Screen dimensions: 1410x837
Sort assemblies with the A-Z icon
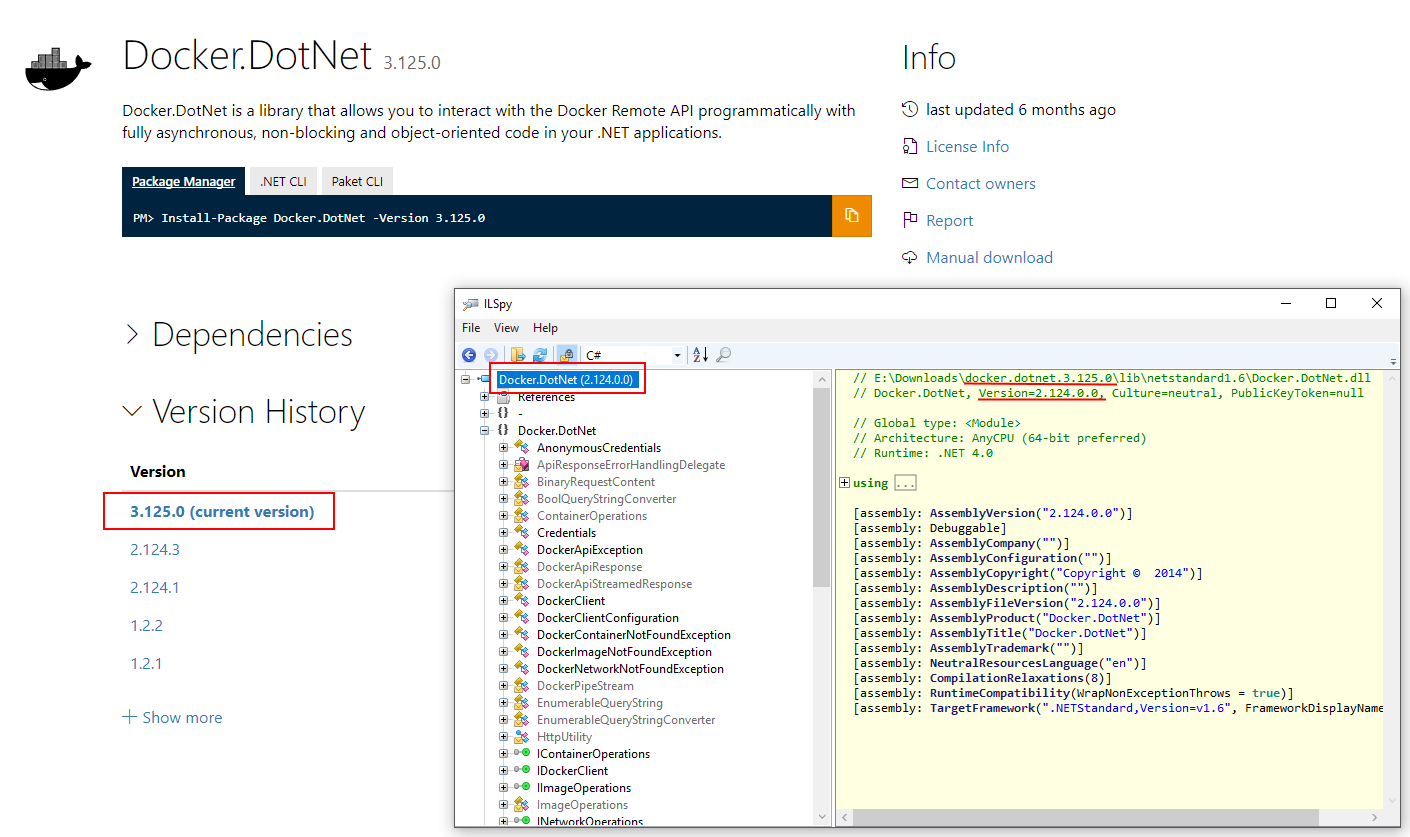[700, 354]
